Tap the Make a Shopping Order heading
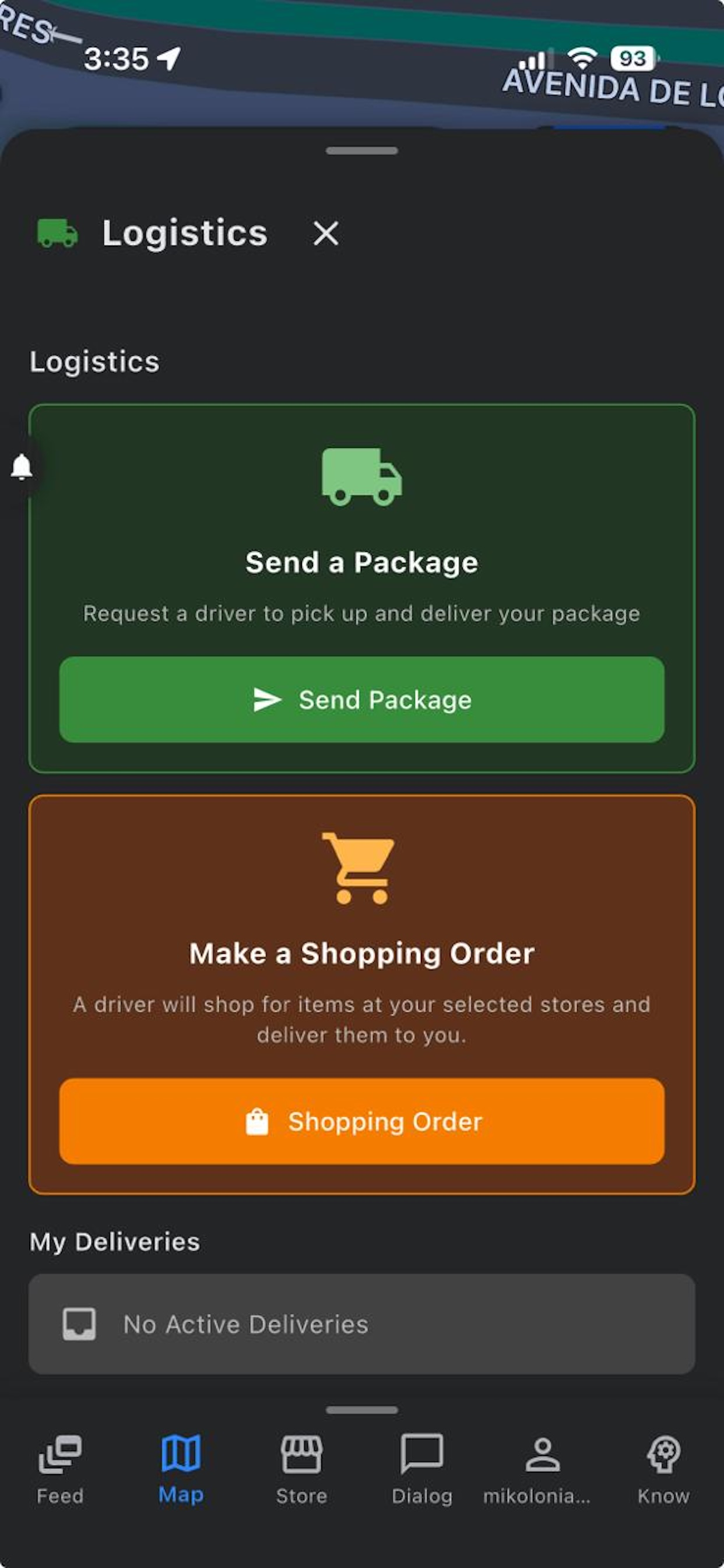724x1568 pixels. point(362,954)
